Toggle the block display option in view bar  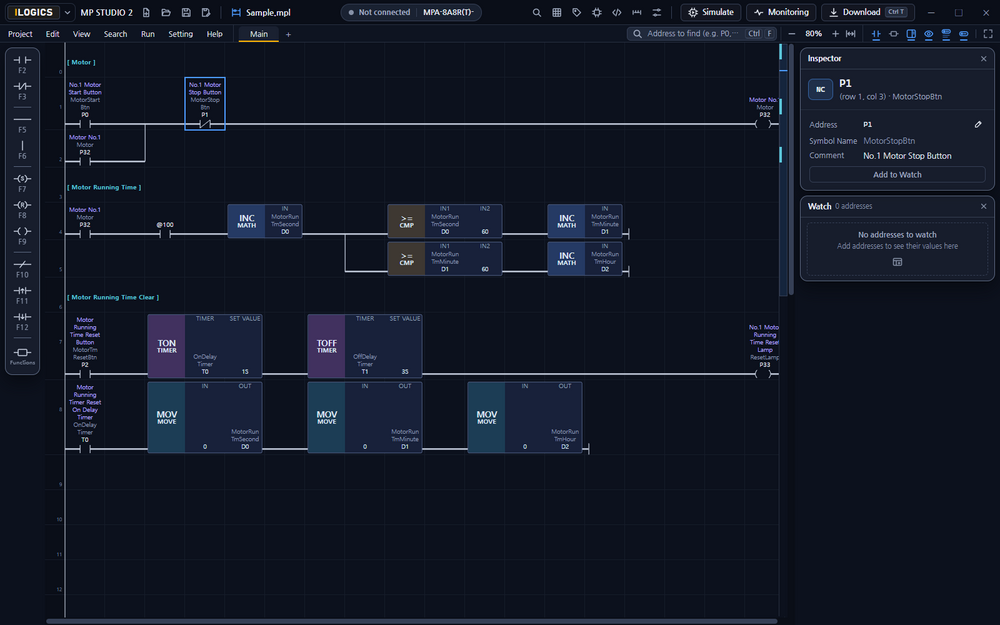pyautogui.click(x=893, y=34)
